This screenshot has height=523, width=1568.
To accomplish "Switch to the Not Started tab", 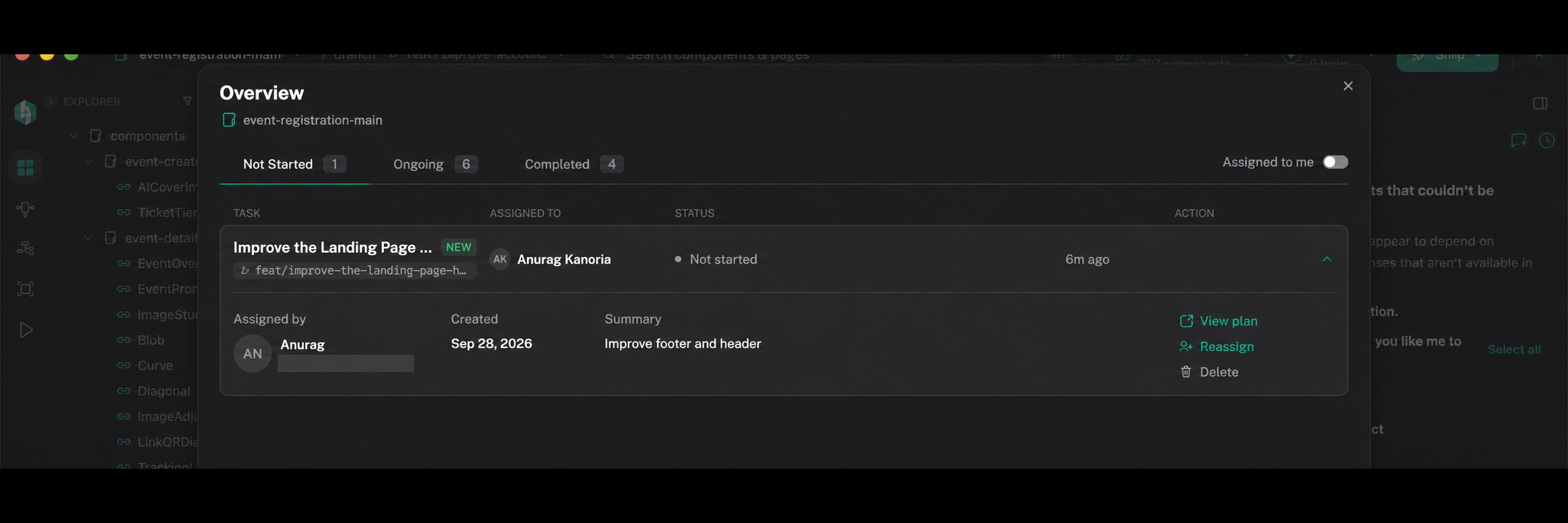I will click(295, 164).
